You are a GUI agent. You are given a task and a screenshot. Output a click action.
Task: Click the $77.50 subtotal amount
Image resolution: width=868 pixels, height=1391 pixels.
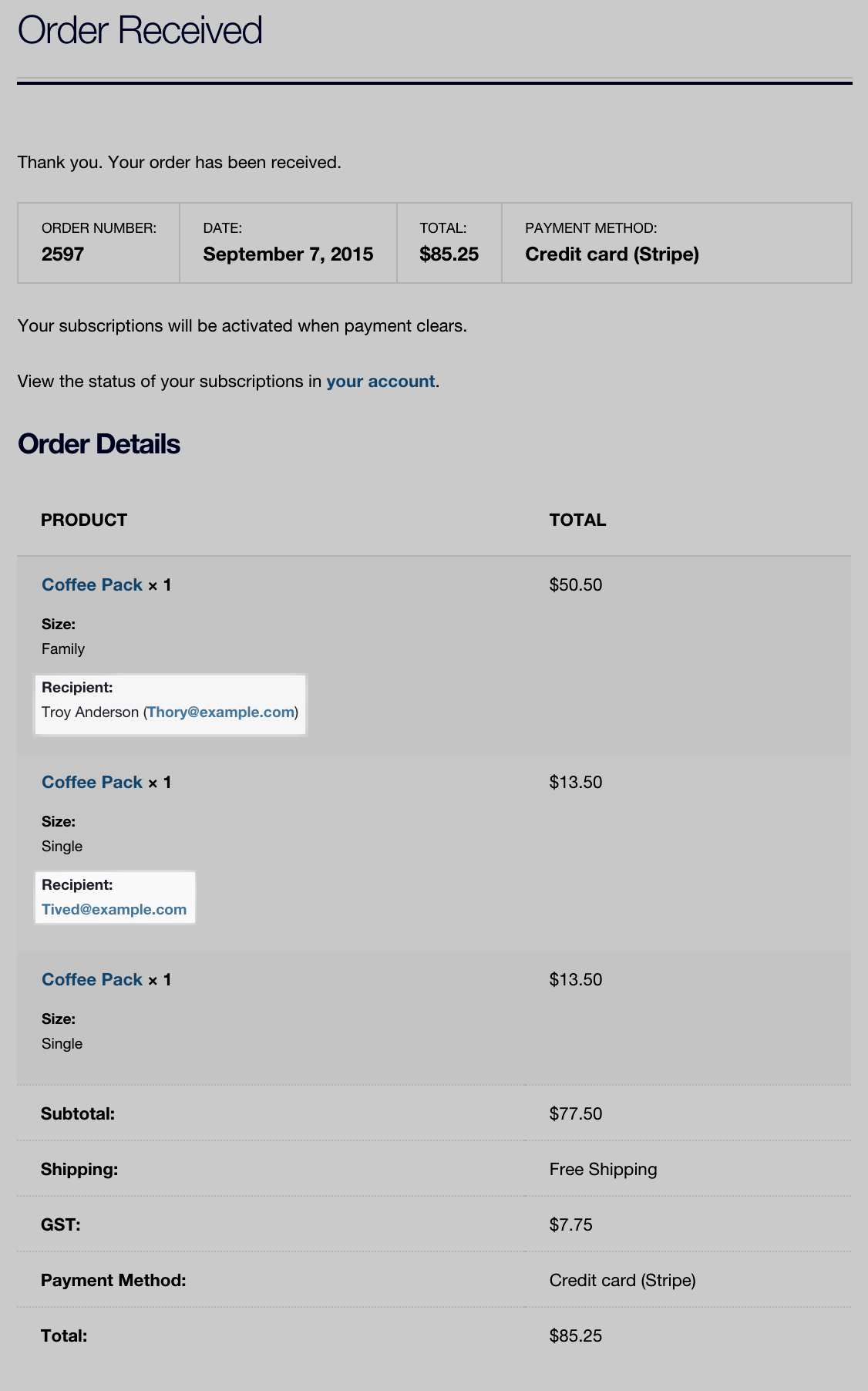click(575, 1114)
